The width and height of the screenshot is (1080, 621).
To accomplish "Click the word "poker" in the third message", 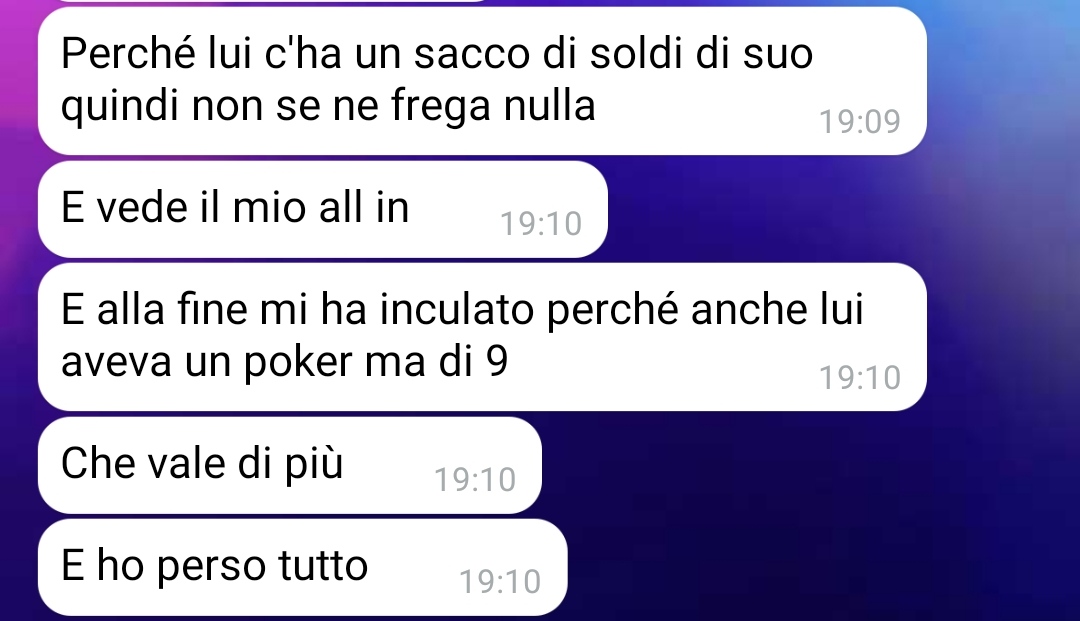I will click(x=298, y=362).
